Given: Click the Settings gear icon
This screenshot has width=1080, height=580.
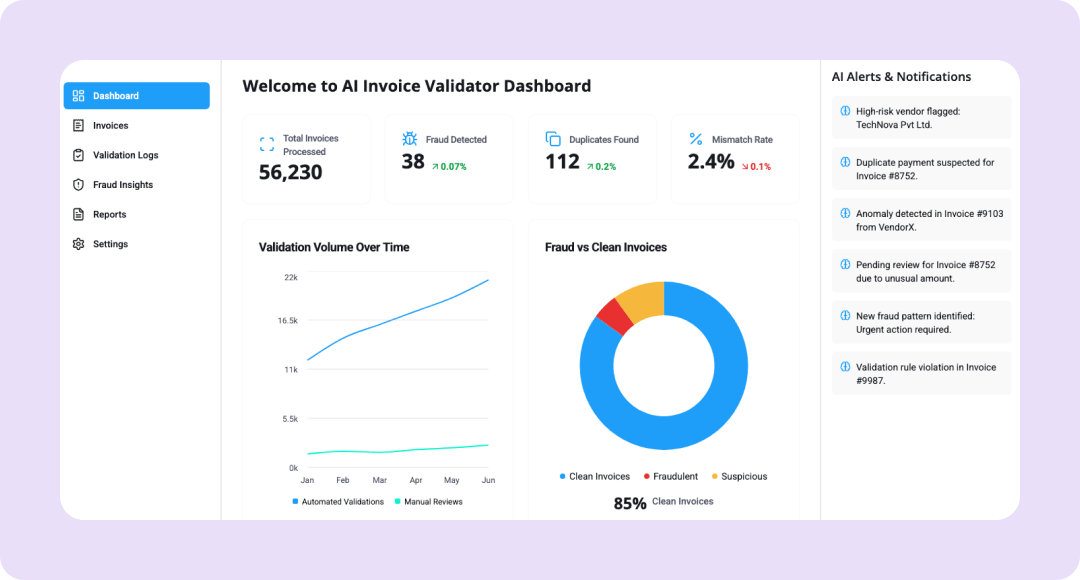Looking at the screenshot, I should [78, 244].
